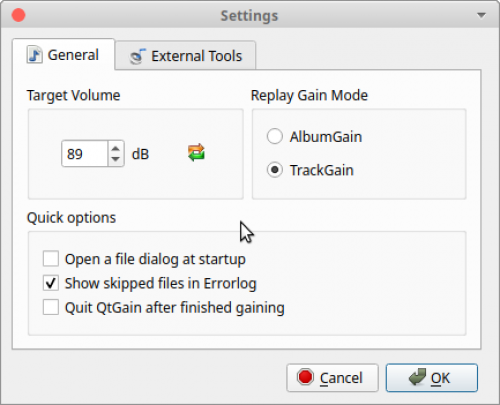Confirm settings with the OK button
Screen dimensions: 500x405
(432, 378)
